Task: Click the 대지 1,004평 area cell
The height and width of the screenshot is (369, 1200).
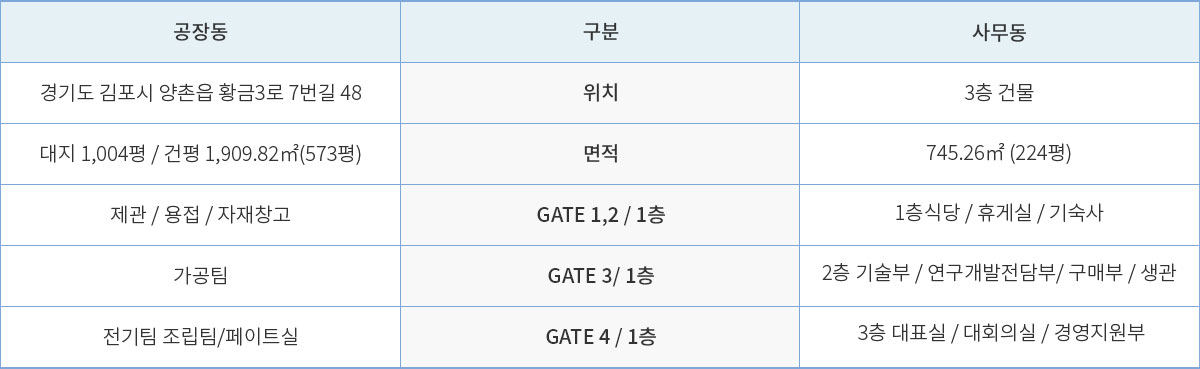Action: [200, 154]
